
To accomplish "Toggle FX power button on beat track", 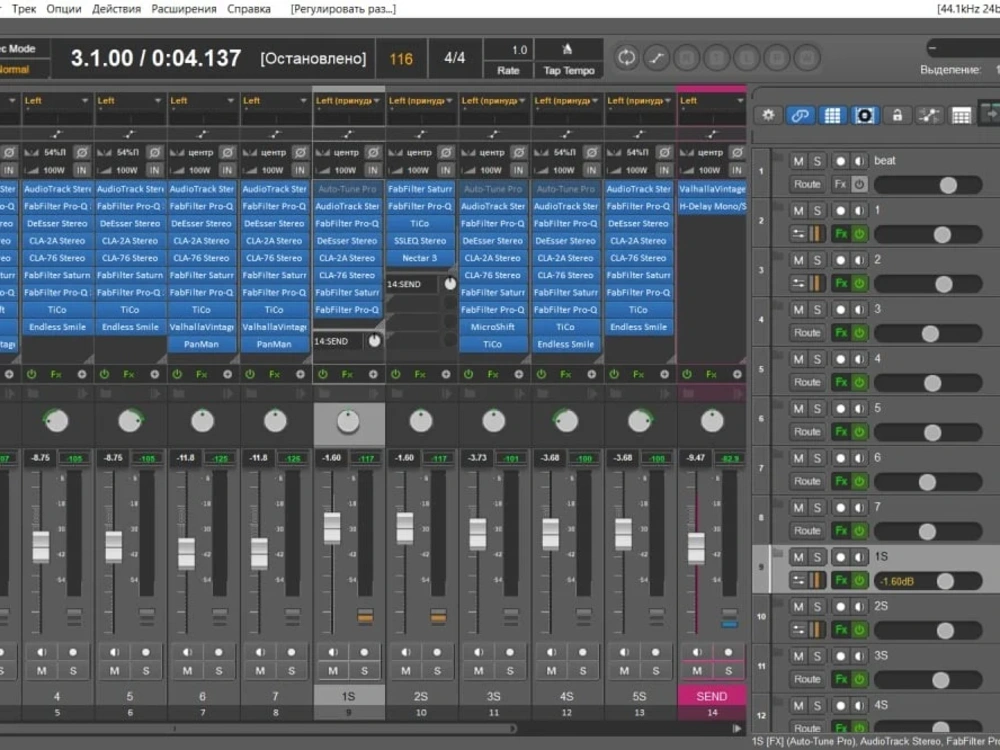I will 859,185.
